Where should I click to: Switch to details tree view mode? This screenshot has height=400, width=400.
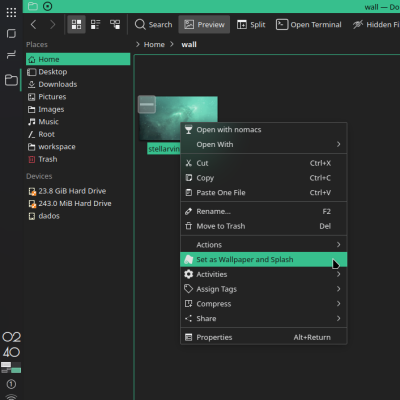115,24
